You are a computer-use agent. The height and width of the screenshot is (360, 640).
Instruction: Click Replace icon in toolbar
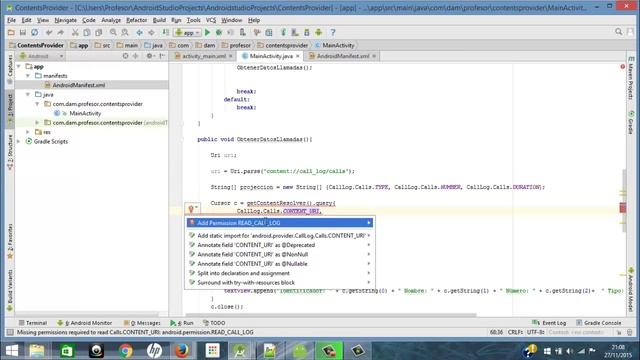tap(125, 32)
